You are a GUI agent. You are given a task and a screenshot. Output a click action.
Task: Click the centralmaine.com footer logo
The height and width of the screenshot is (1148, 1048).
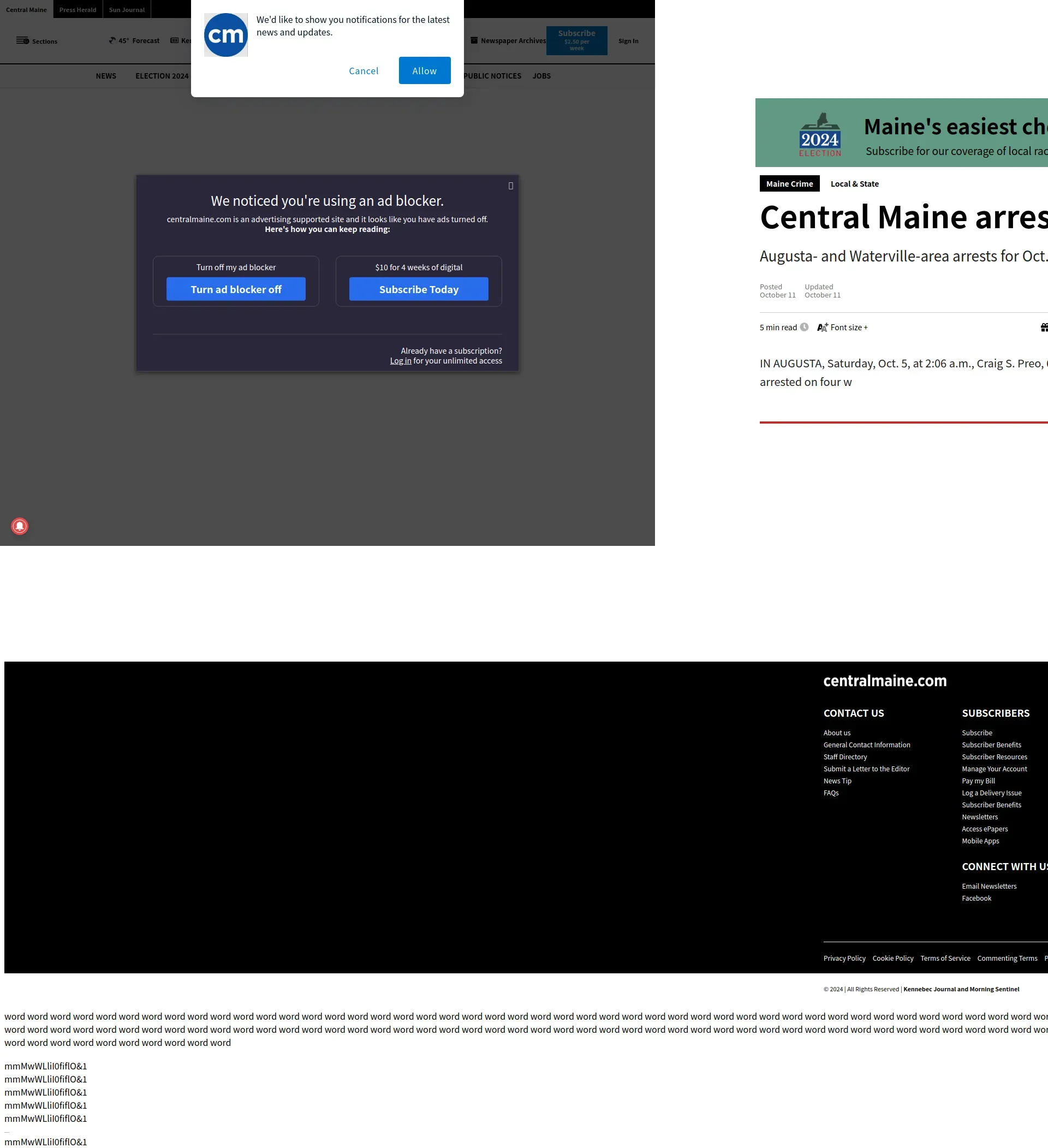(885, 681)
